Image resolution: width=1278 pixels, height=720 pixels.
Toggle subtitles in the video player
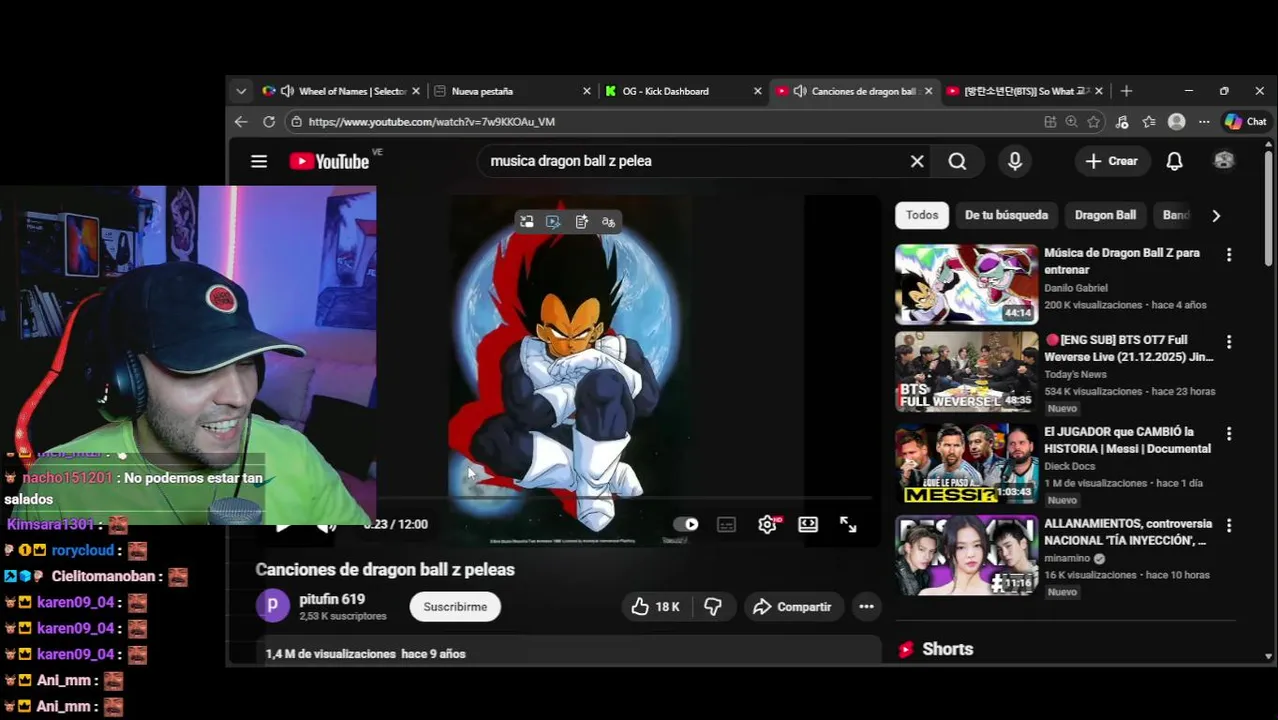pyautogui.click(x=727, y=524)
